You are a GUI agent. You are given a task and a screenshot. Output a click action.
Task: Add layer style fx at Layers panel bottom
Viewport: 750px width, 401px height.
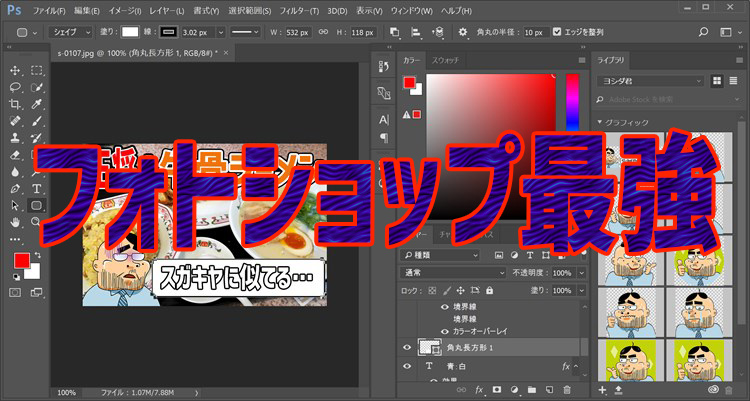479,390
